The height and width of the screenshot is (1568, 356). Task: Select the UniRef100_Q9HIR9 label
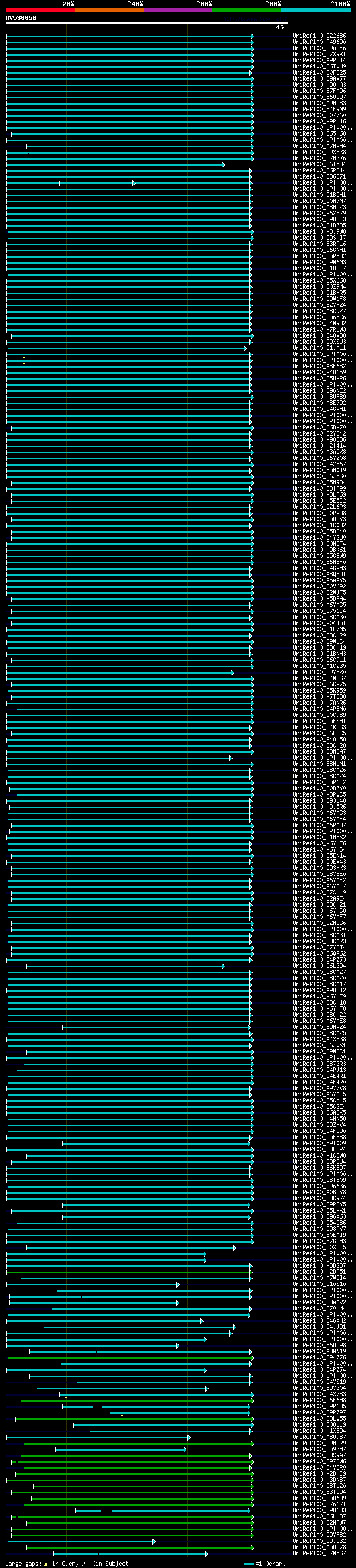coord(319,1444)
